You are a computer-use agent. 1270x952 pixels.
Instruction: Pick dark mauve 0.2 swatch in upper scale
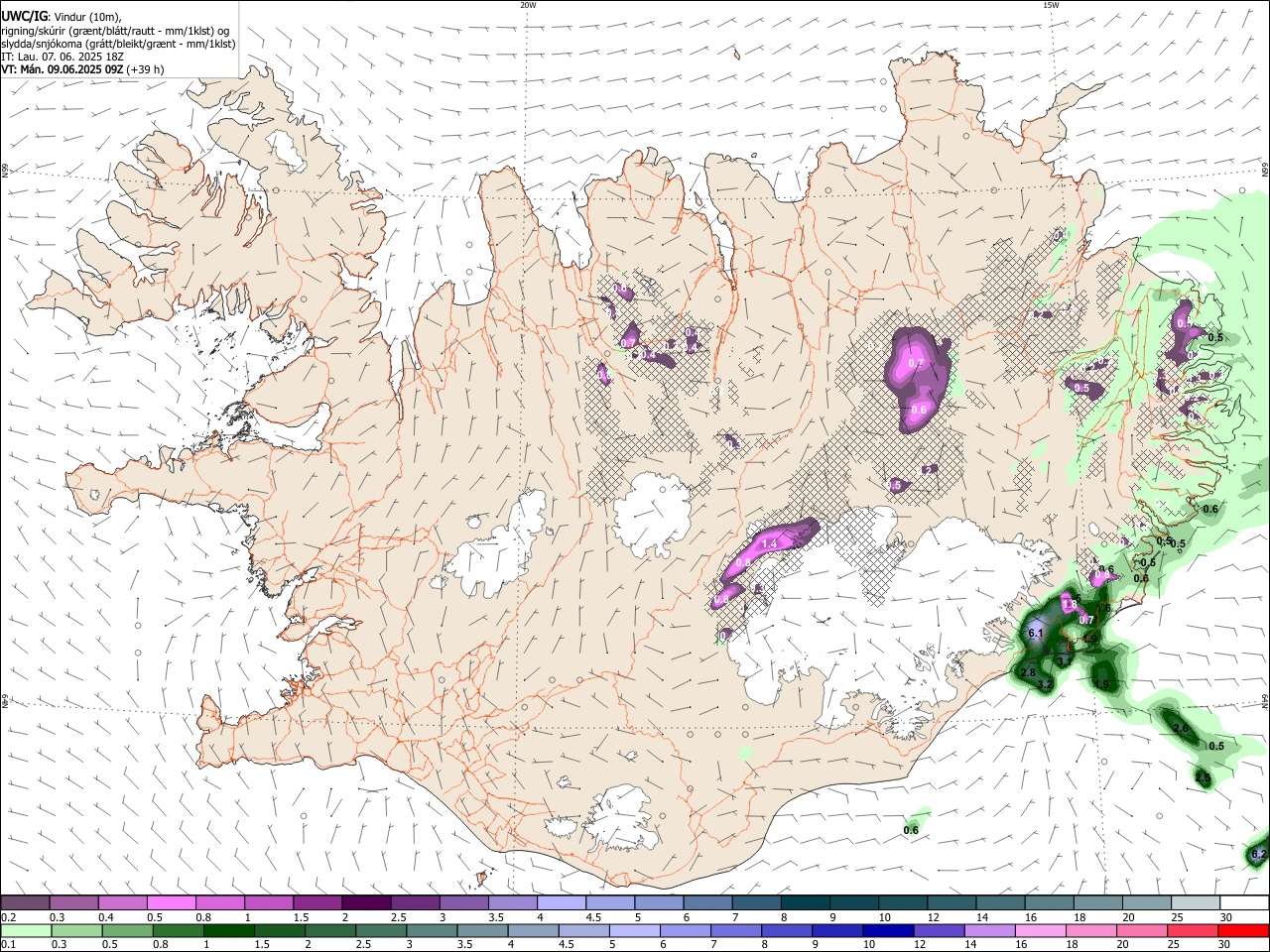tap(25, 903)
